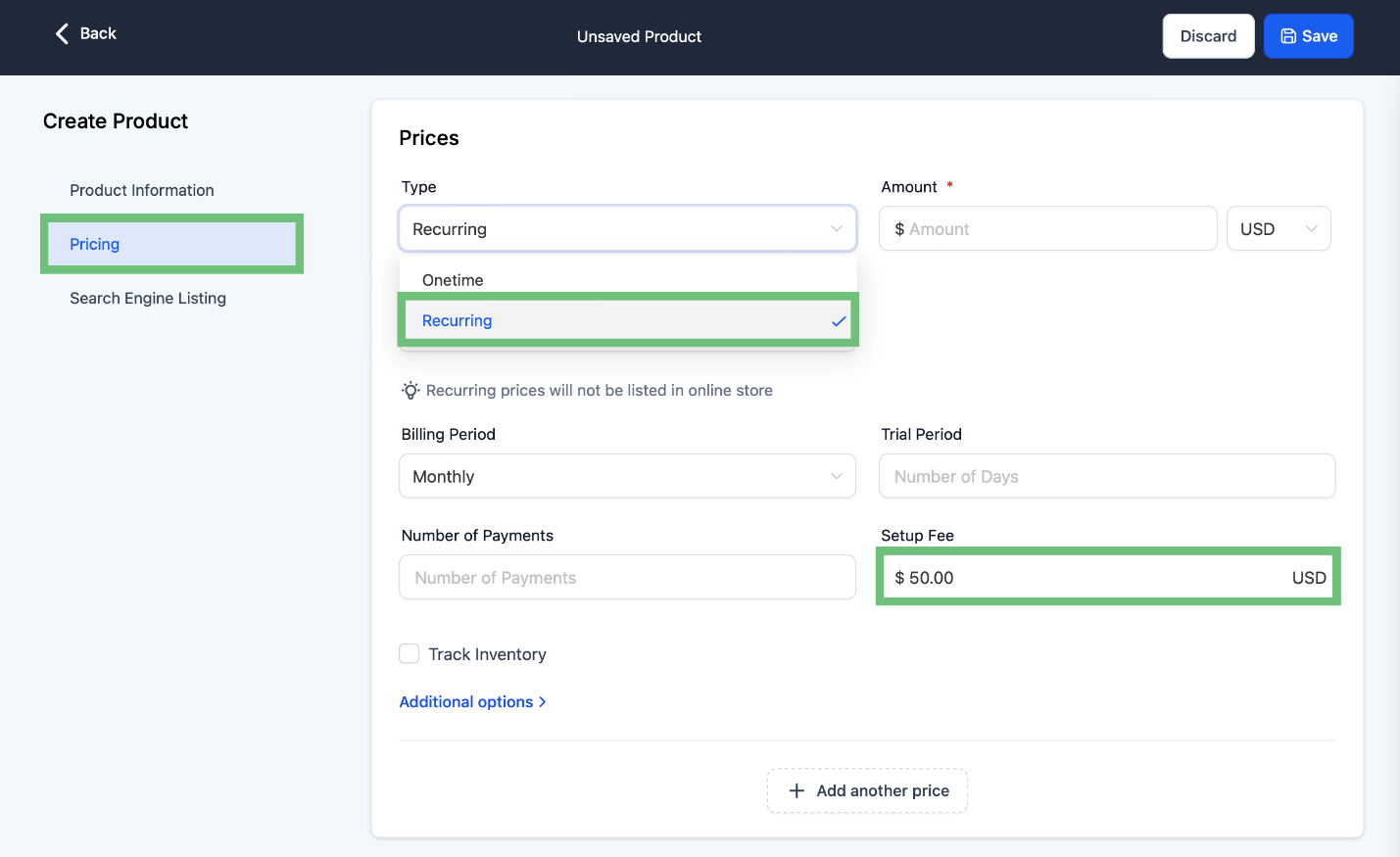Click the floppy disk icon on Save
The width and height of the screenshot is (1400, 857).
tap(1288, 36)
